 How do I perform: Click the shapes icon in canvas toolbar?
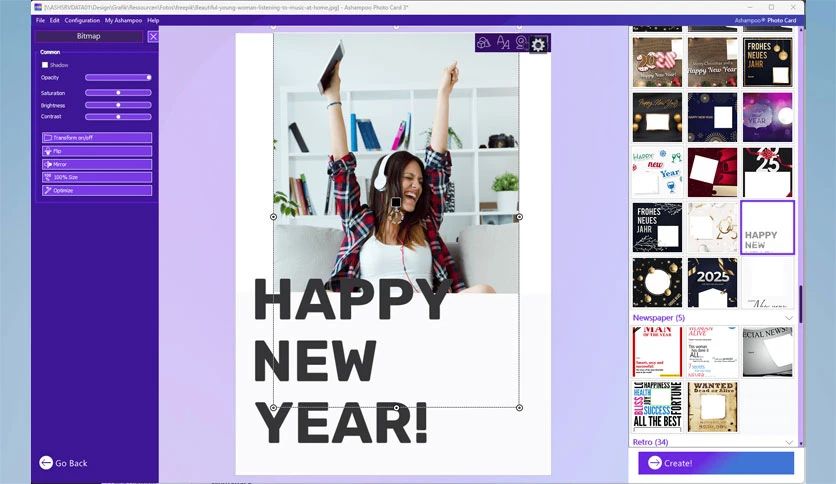[x=484, y=43]
